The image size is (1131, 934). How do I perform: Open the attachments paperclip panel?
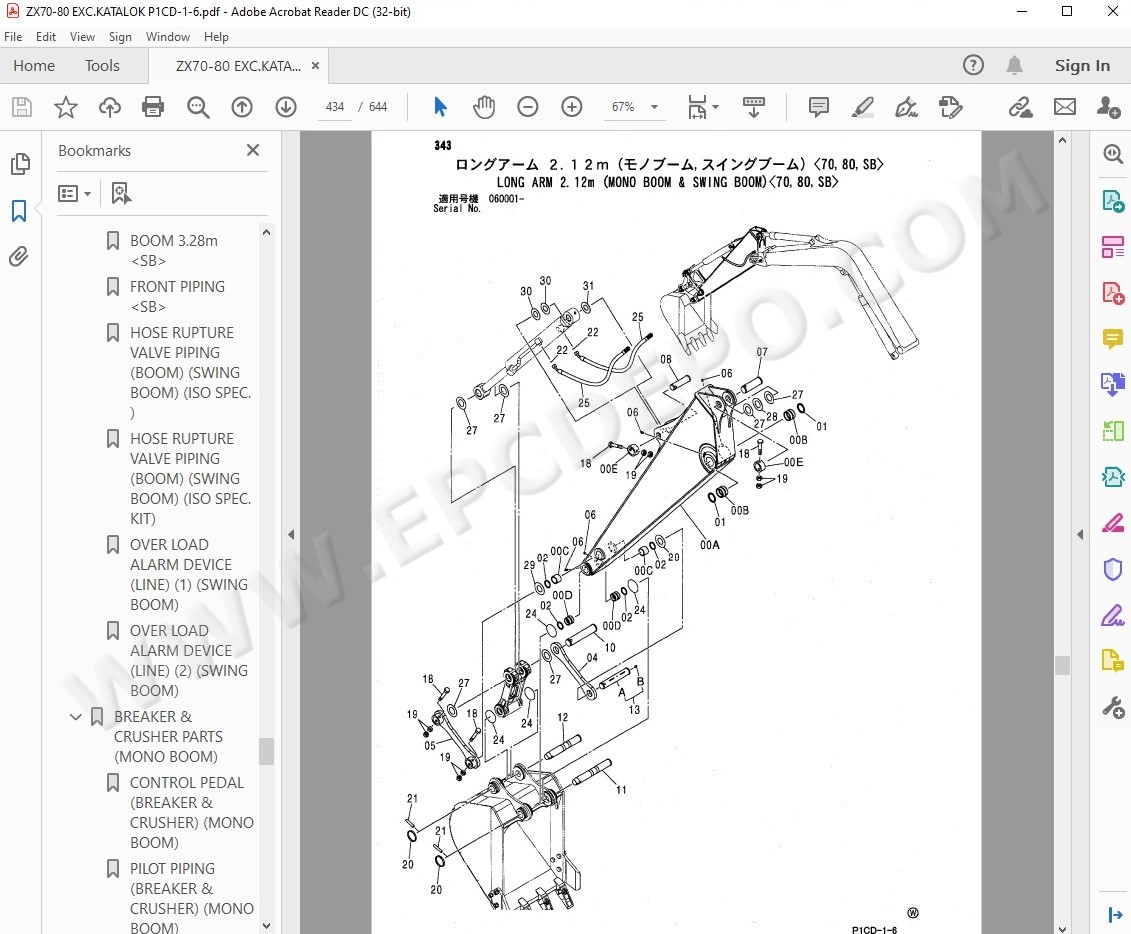click(x=19, y=256)
